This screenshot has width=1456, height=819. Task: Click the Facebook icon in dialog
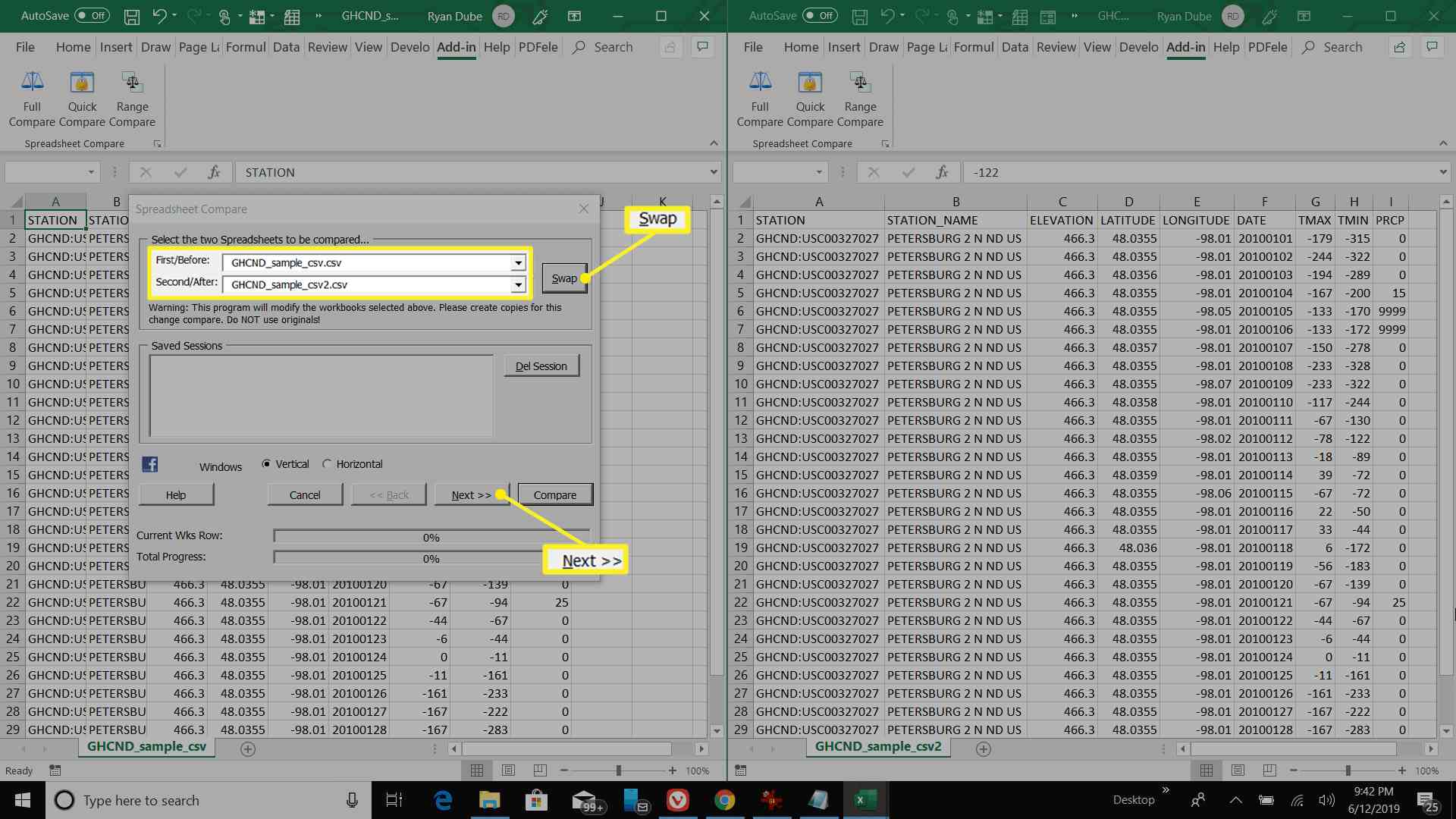tap(149, 463)
